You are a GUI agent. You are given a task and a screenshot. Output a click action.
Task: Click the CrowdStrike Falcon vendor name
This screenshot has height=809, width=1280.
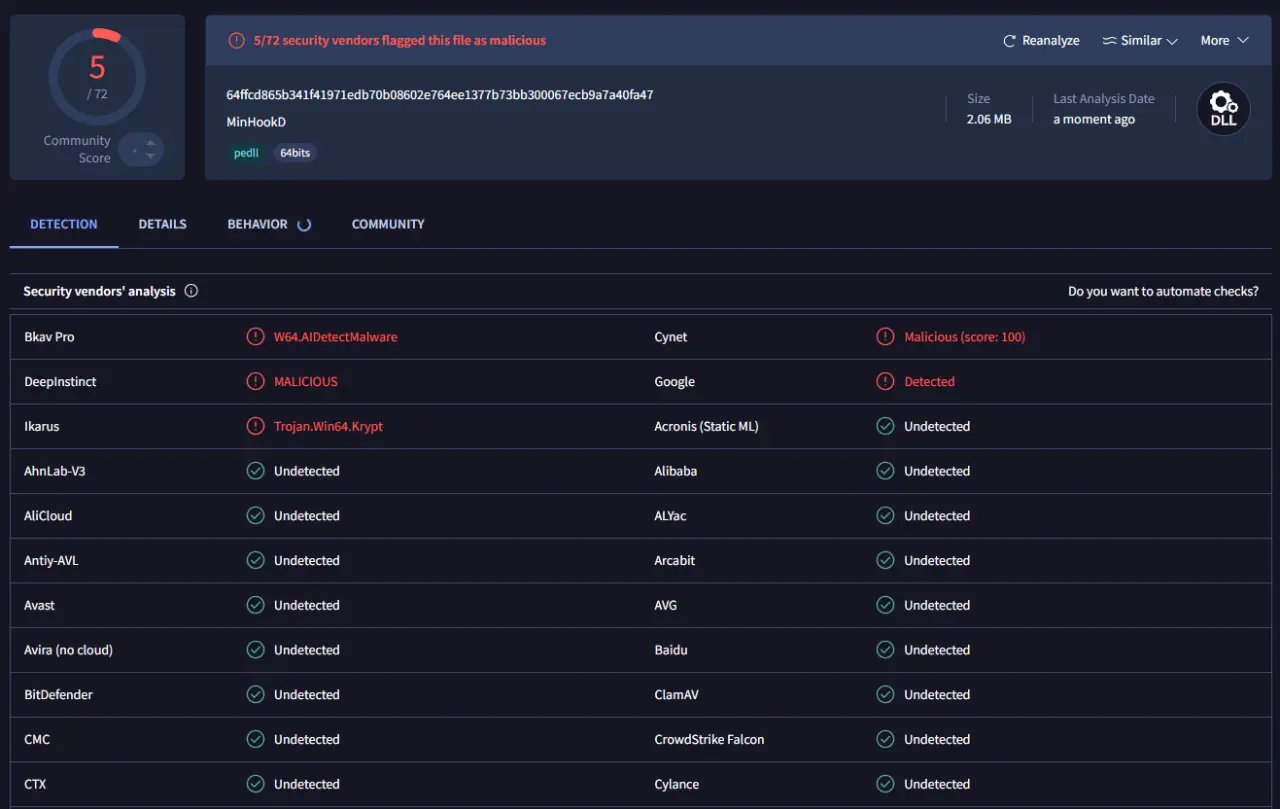(709, 740)
